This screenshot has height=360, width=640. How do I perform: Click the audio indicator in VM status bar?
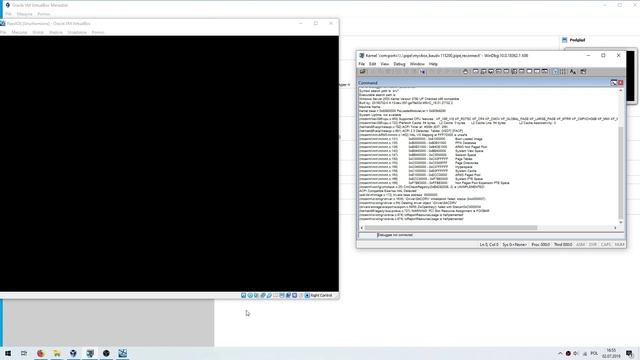tap(256, 296)
